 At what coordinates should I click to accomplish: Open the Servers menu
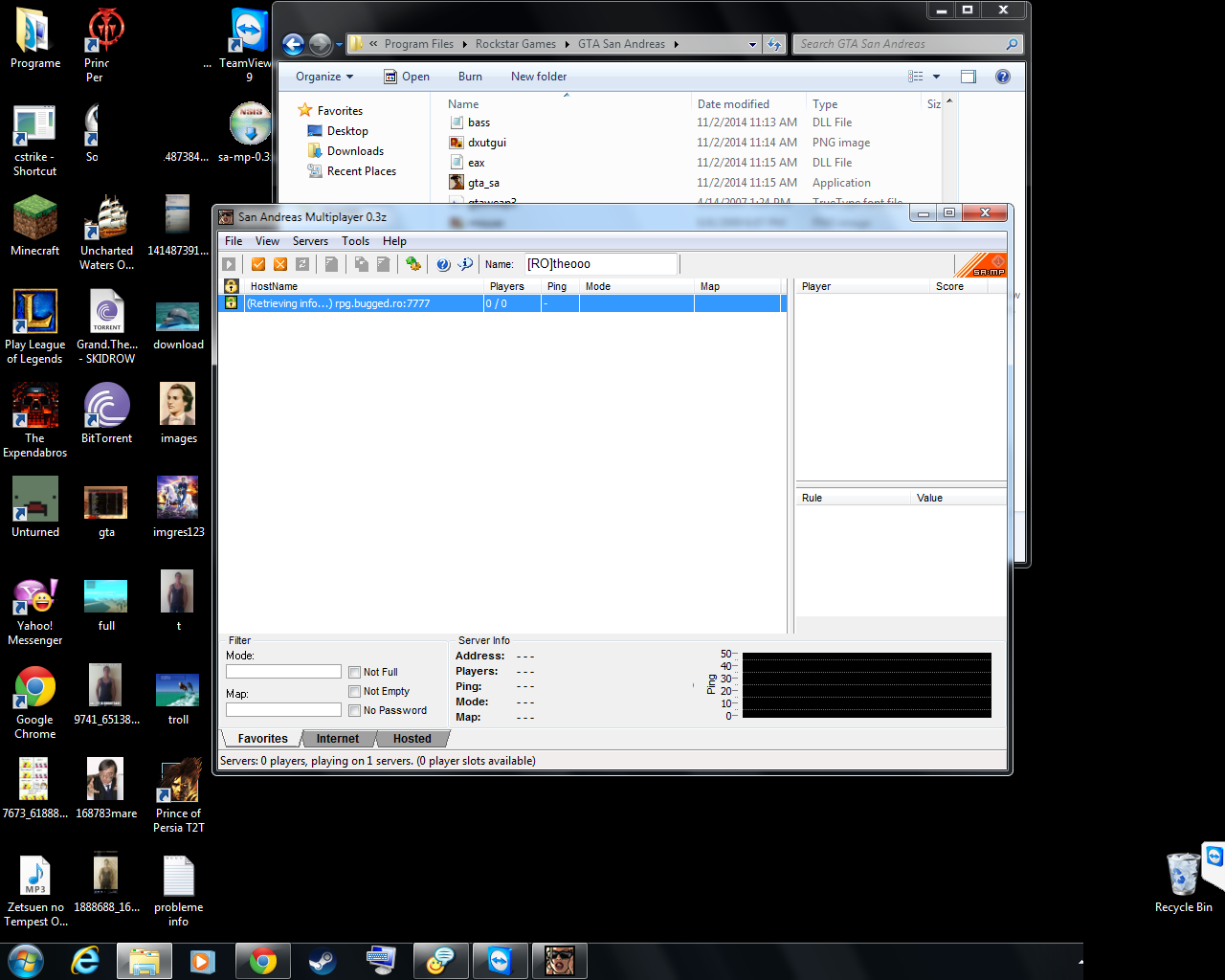coord(310,241)
